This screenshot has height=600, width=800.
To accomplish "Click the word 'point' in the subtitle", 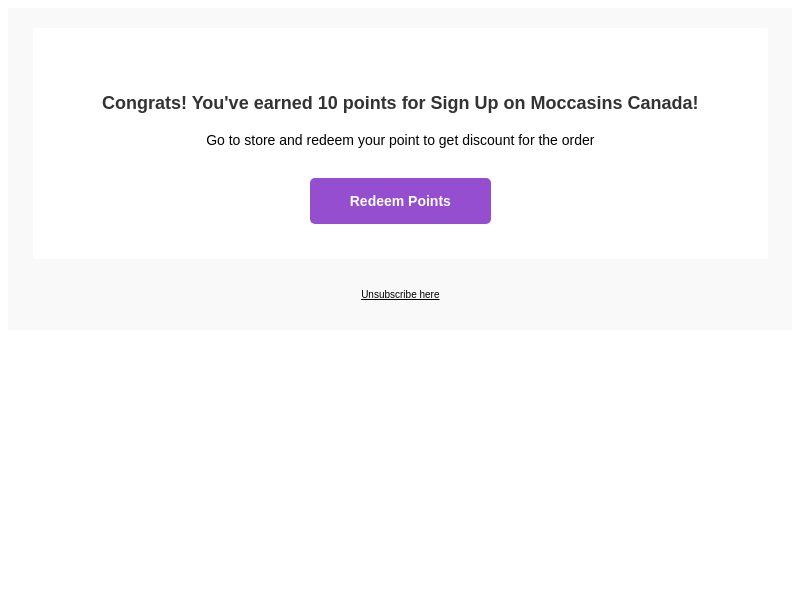I will tap(404, 140).
